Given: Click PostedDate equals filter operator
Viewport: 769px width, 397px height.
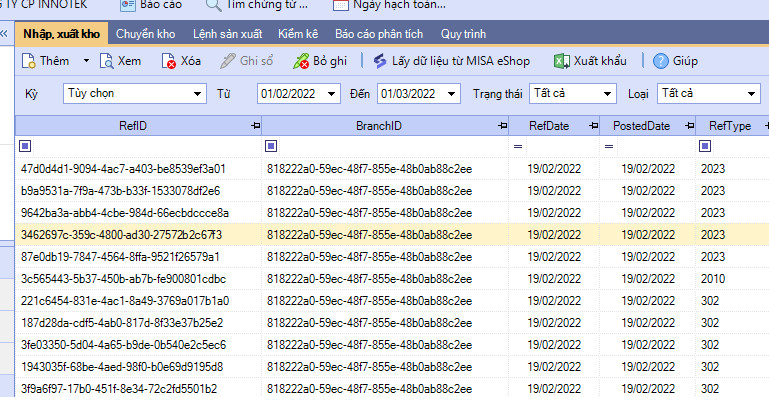Looking at the screenshot, I should point(609,146).
